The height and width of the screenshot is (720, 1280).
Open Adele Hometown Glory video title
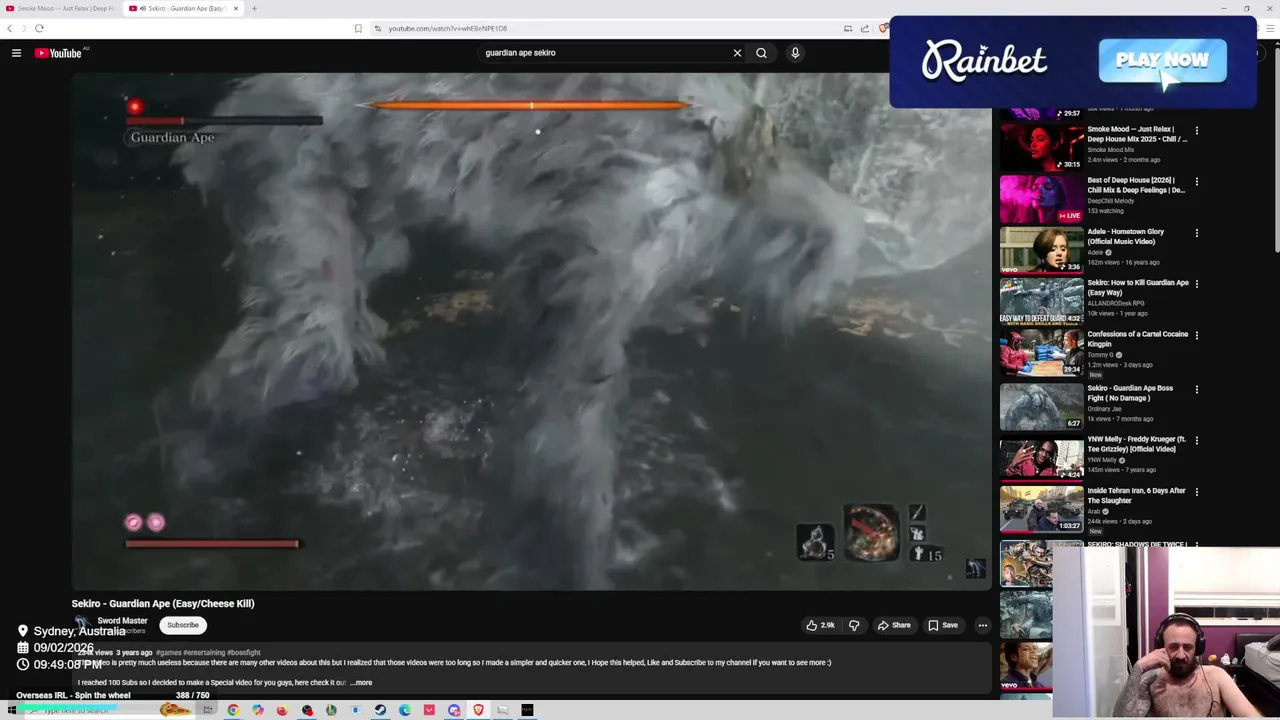(1126, 236)
